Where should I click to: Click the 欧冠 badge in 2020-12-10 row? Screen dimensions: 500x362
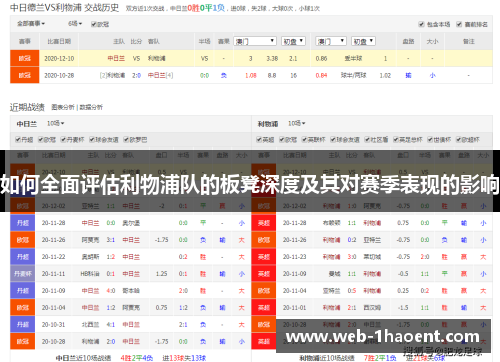point(25,58)
